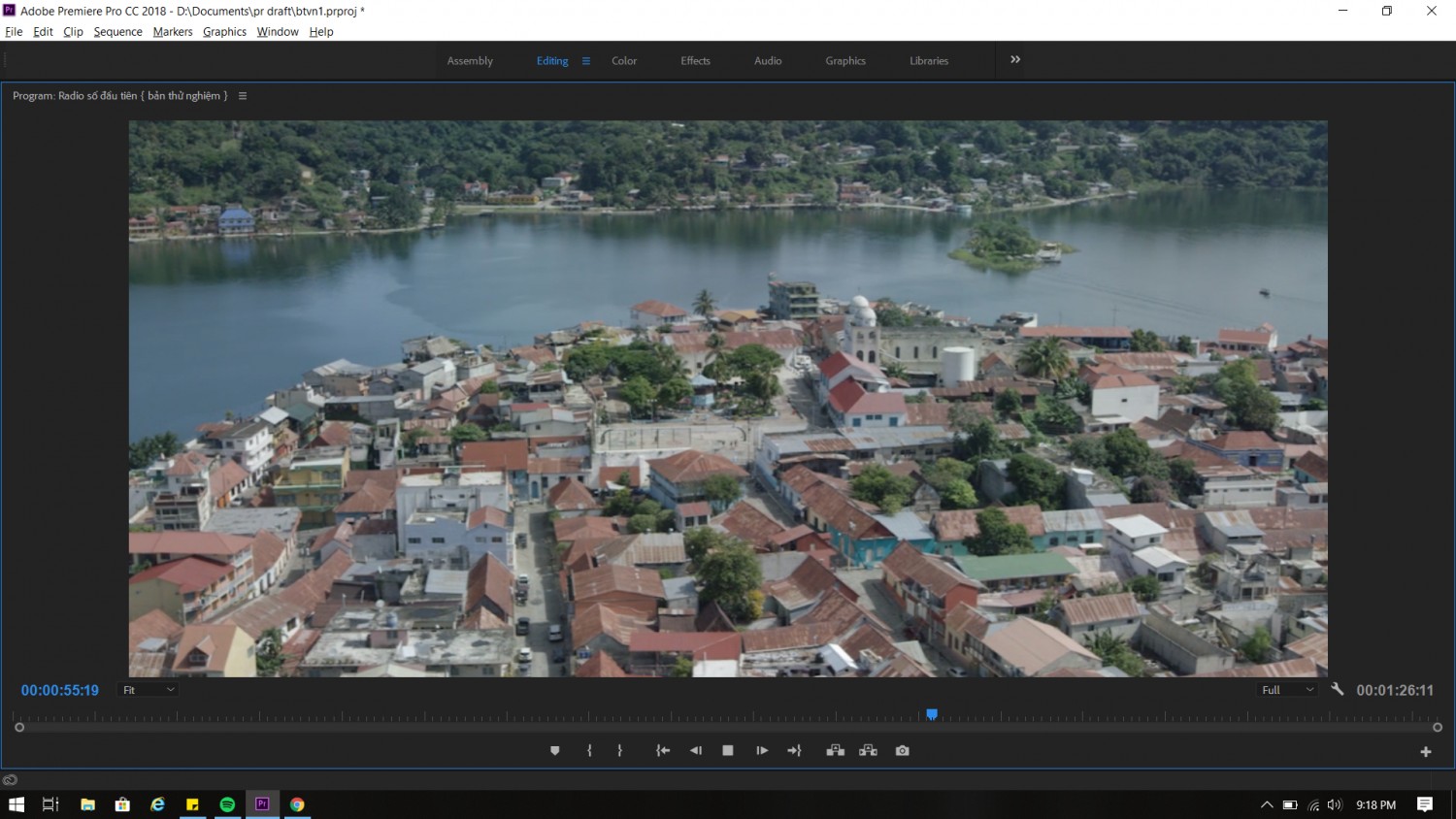Jump to the Out point
The width and height of the screenshot is (1456, 819).
pos(794,750)
